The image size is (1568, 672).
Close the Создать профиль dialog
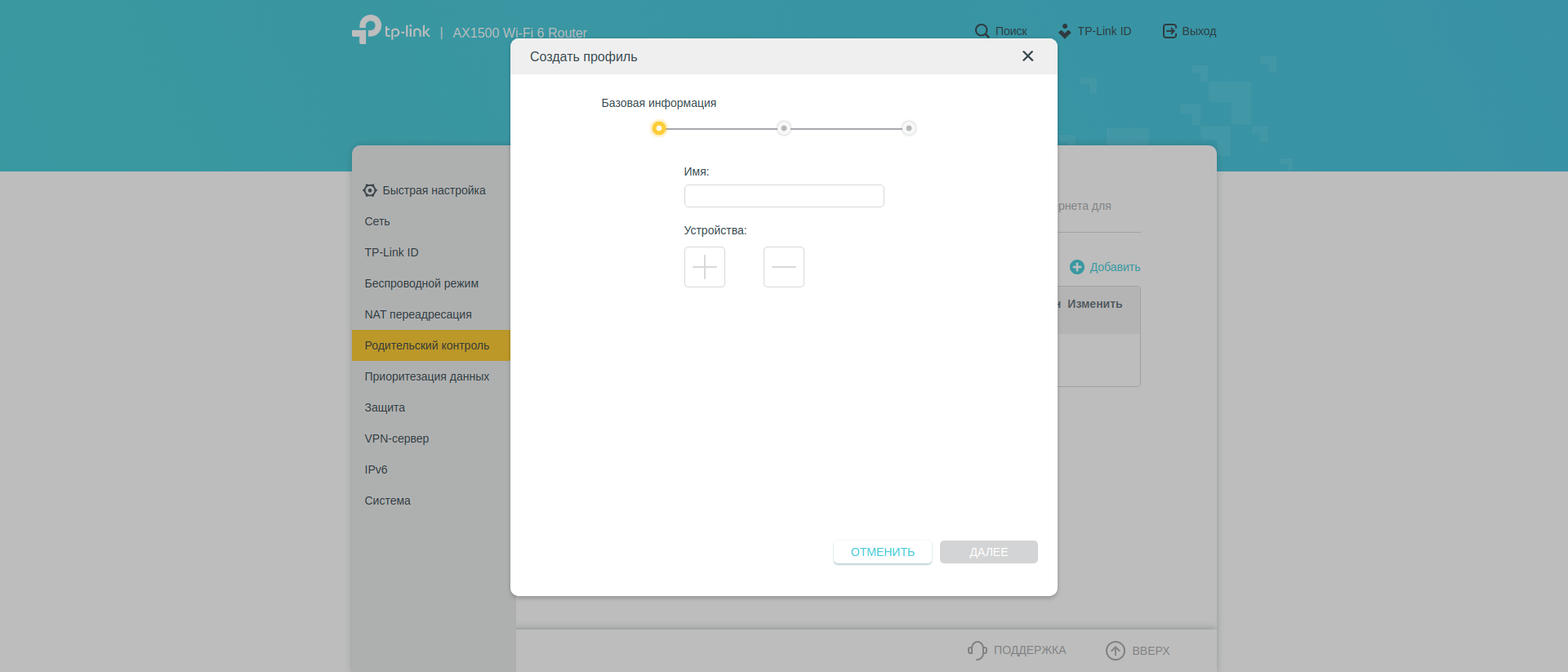pos(1027,56)
